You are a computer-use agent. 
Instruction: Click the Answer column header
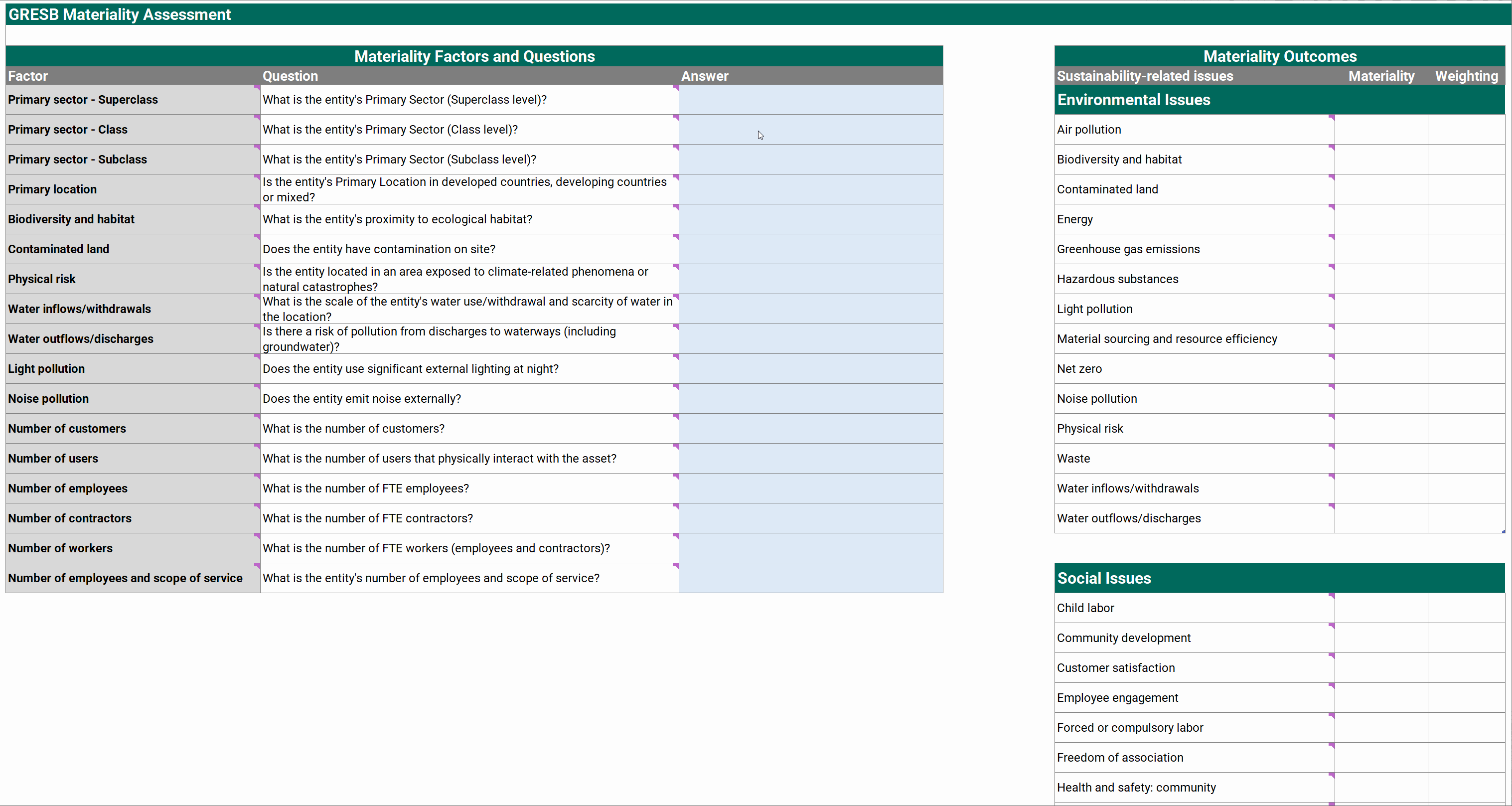point(704,76)
